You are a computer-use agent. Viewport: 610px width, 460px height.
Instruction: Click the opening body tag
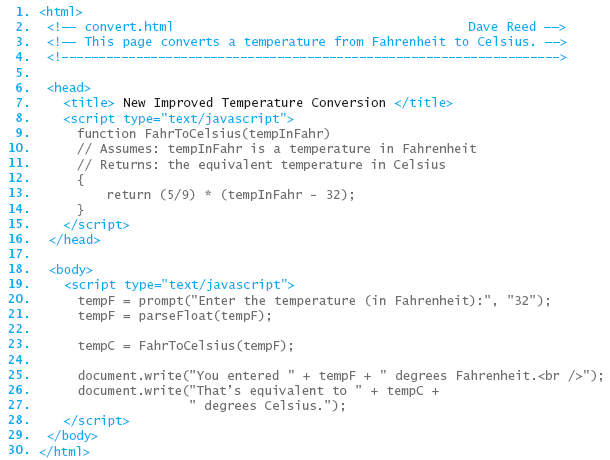[x=70, y=270]
